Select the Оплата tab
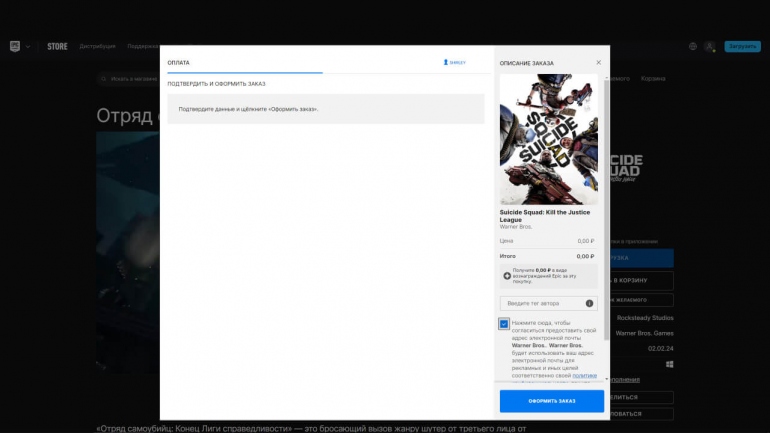Screen dimensions: 770x433 178,62
